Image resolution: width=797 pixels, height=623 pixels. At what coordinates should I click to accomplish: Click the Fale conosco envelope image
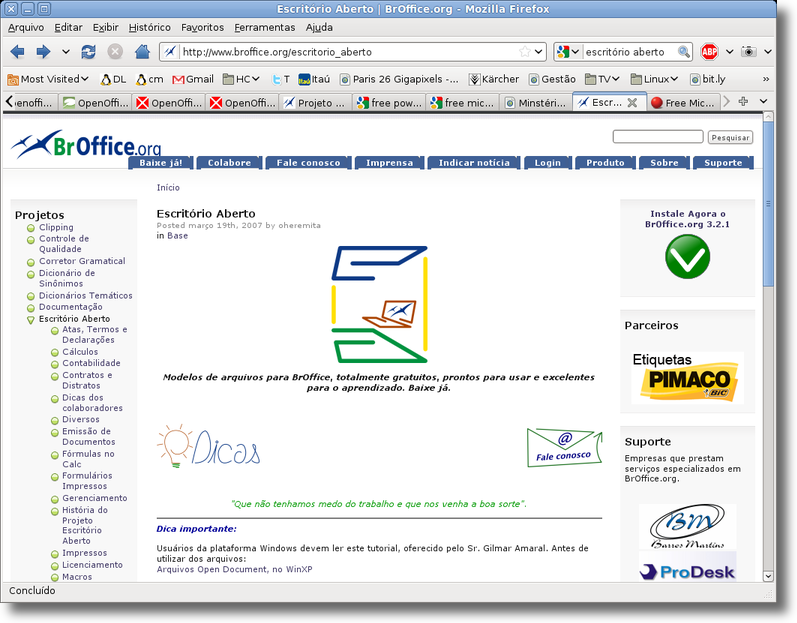[565, 447]
